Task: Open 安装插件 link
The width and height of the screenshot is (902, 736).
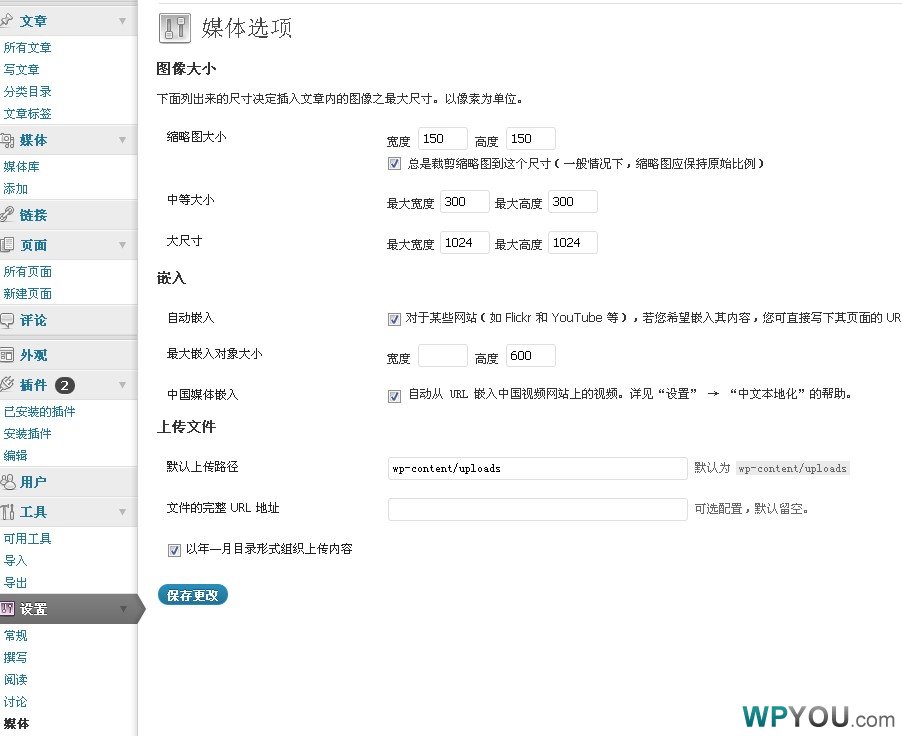Action: tap(28, 433)
